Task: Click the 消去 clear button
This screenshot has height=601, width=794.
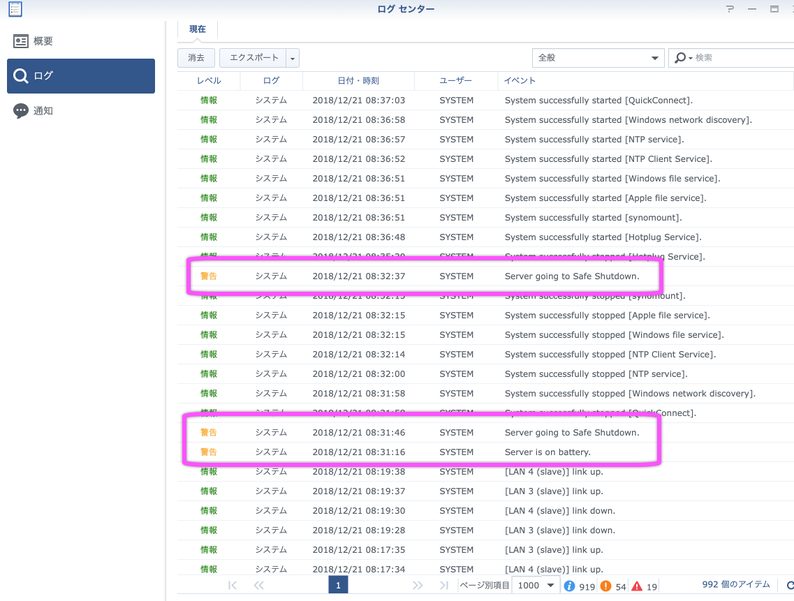Action: point(196,58)
